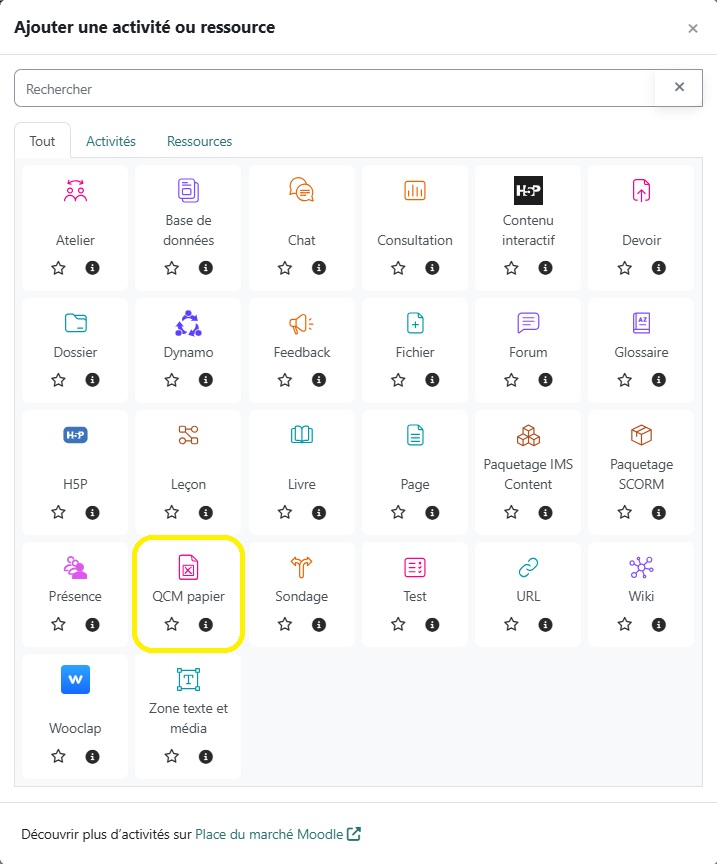717x864 pixels.
Task: Select the Page resource icon
Action: (x=415, y=435)
